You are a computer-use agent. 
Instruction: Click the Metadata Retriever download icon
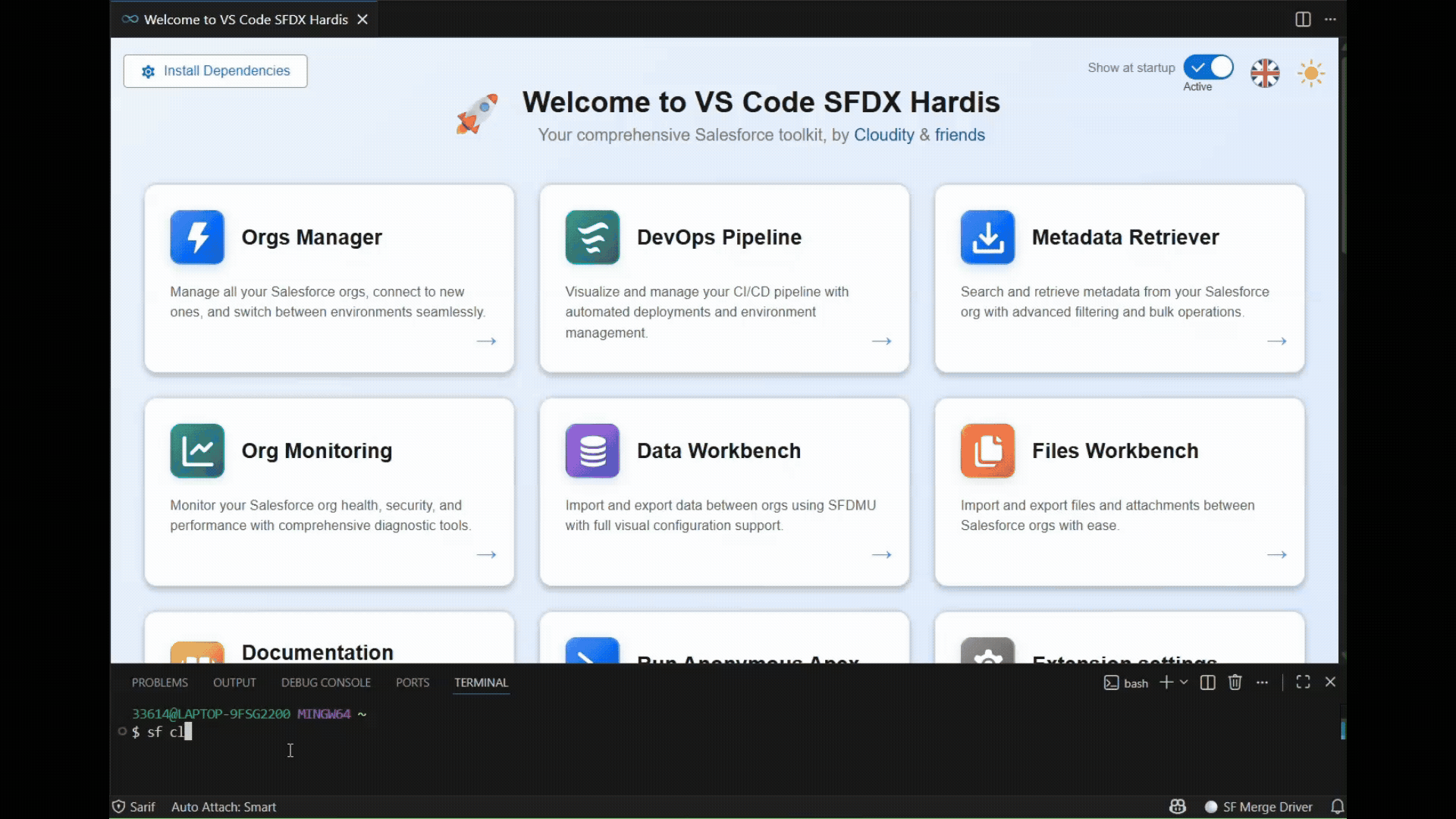(987, 237)
